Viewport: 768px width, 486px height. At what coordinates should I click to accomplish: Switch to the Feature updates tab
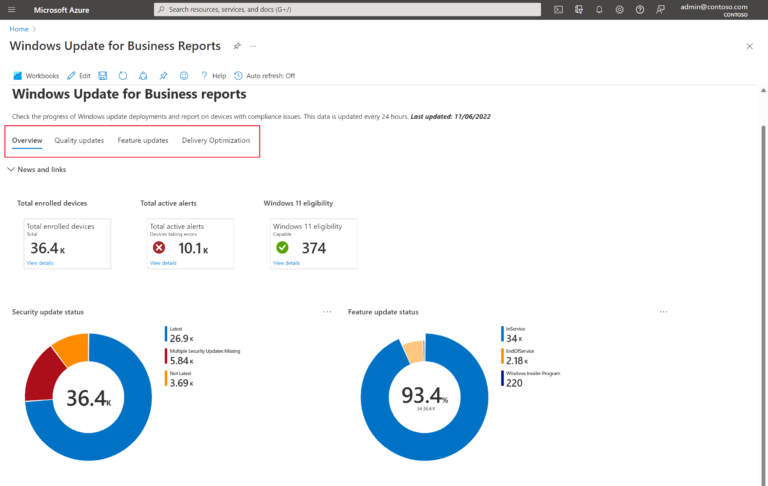click(143, 141)
